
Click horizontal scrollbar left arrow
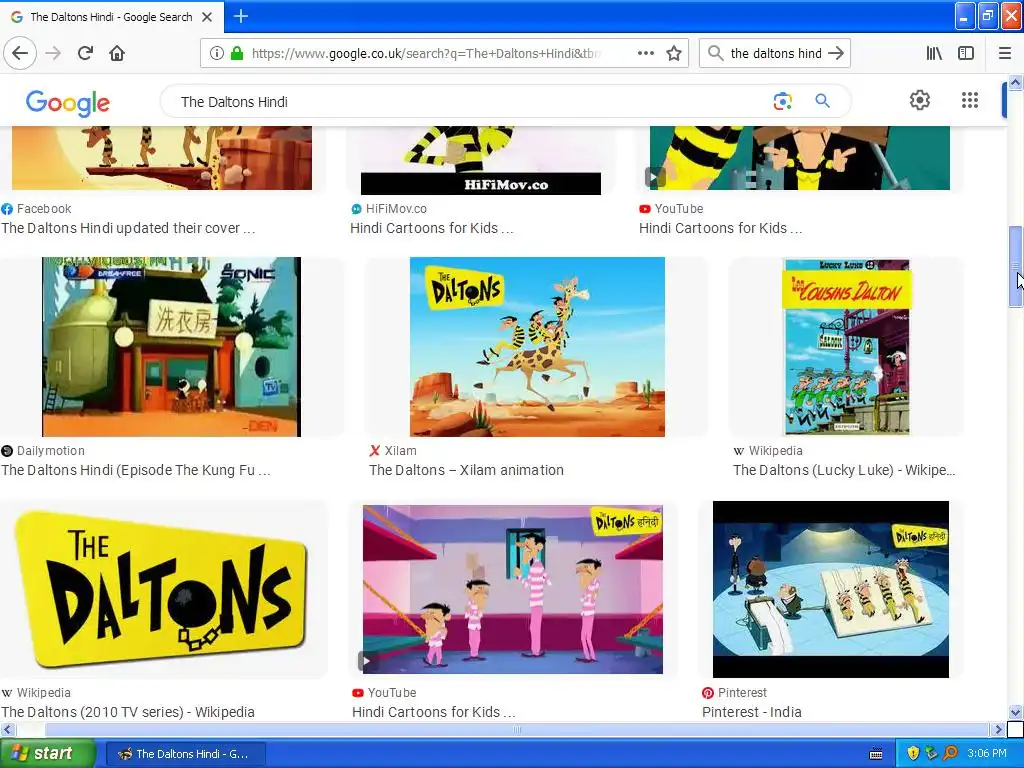click(x=7, y=729)
